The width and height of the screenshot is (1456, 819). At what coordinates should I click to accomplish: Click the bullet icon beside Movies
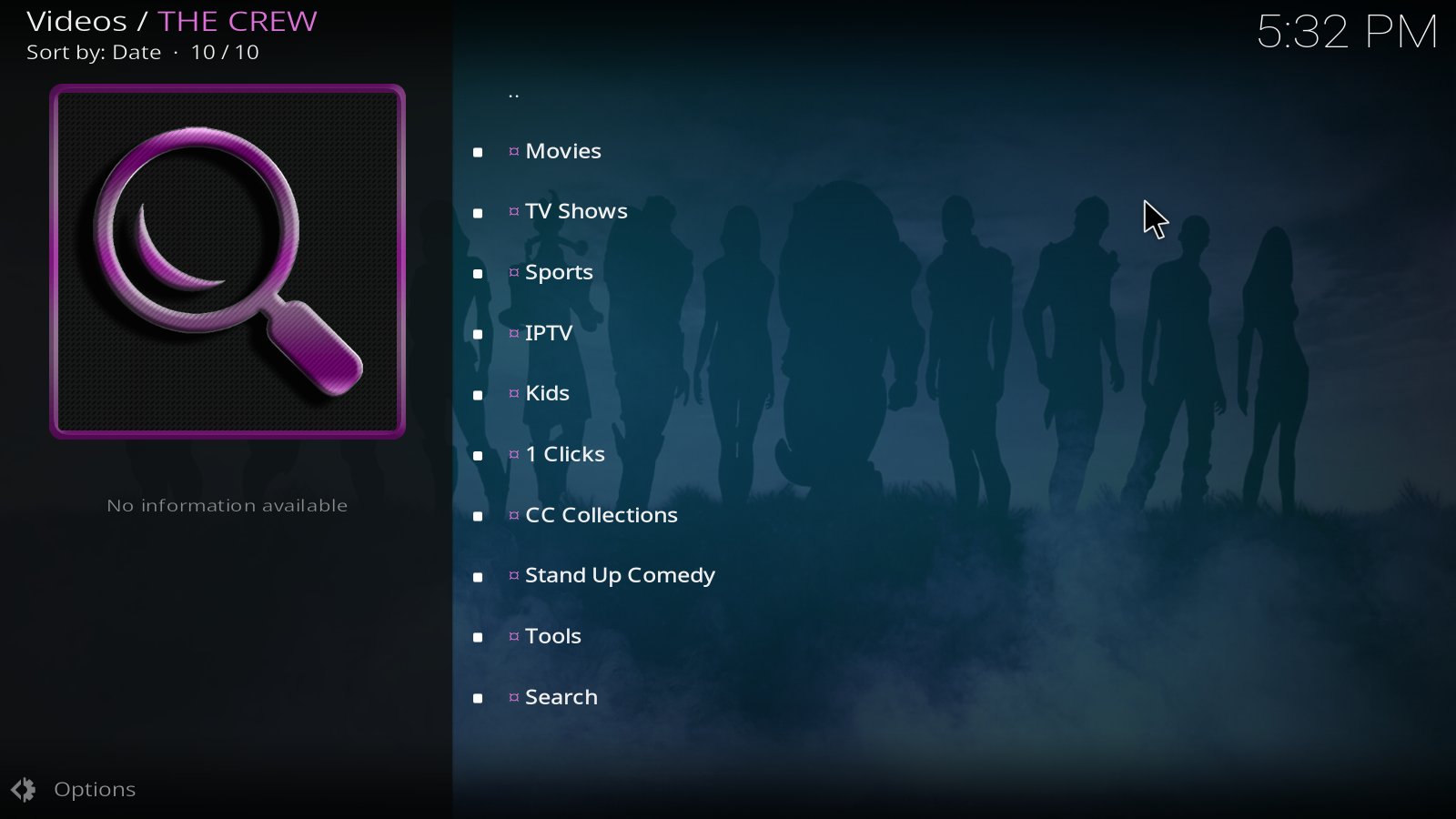tap(478, 152)
